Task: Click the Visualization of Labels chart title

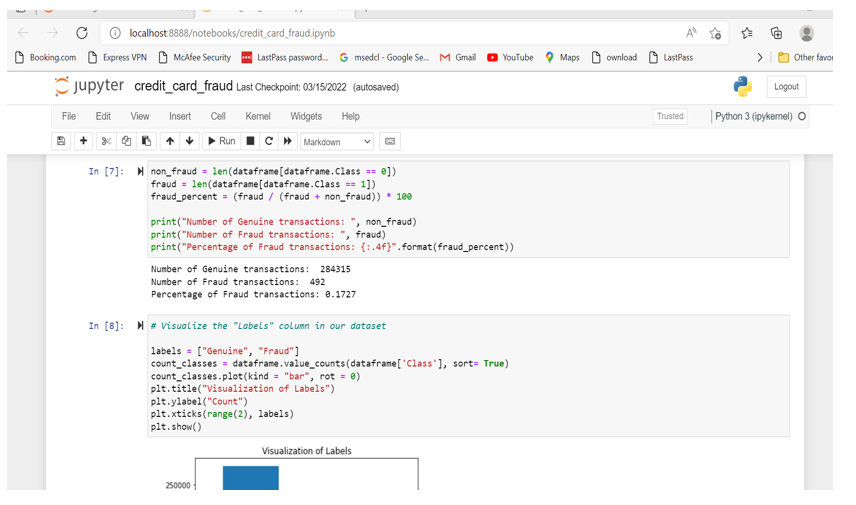Action: (306, 451)
